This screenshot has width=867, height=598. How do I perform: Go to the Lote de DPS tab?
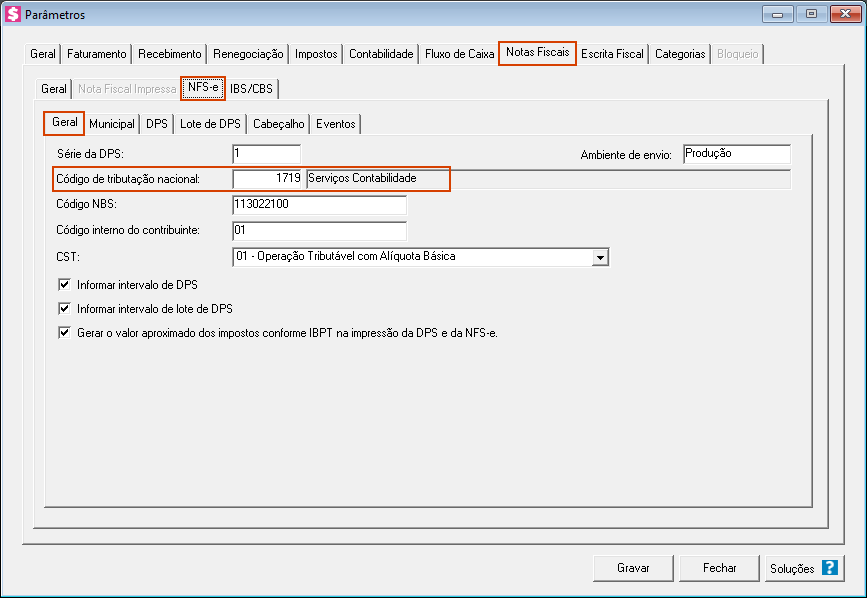209,124
